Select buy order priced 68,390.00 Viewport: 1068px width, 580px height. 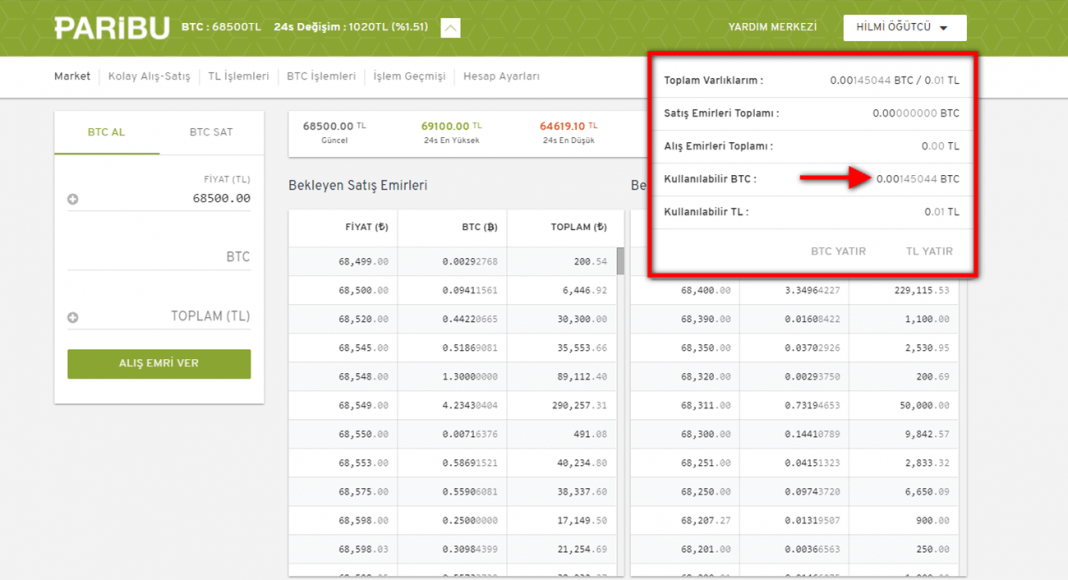tap(795, 319)
